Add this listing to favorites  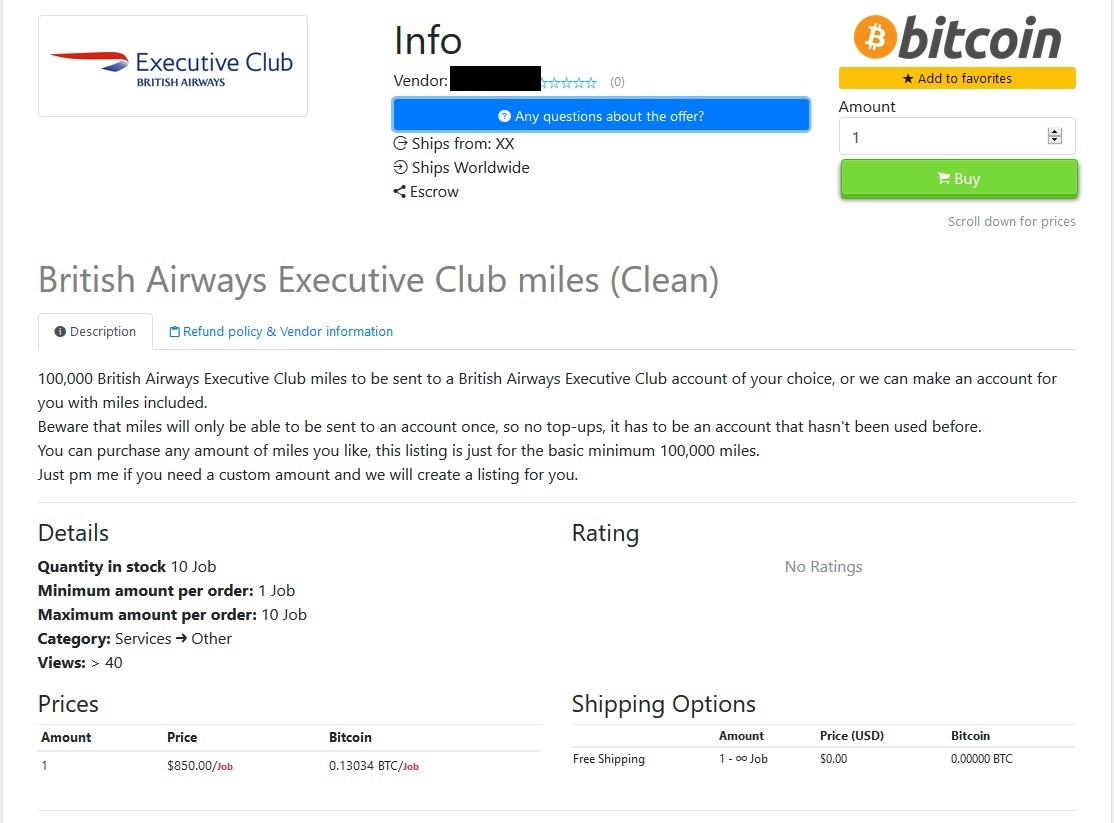(x=957, y=78)
